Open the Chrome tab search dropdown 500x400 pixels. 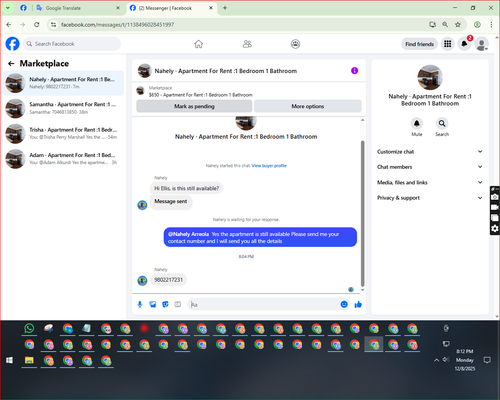pos(8,8)
